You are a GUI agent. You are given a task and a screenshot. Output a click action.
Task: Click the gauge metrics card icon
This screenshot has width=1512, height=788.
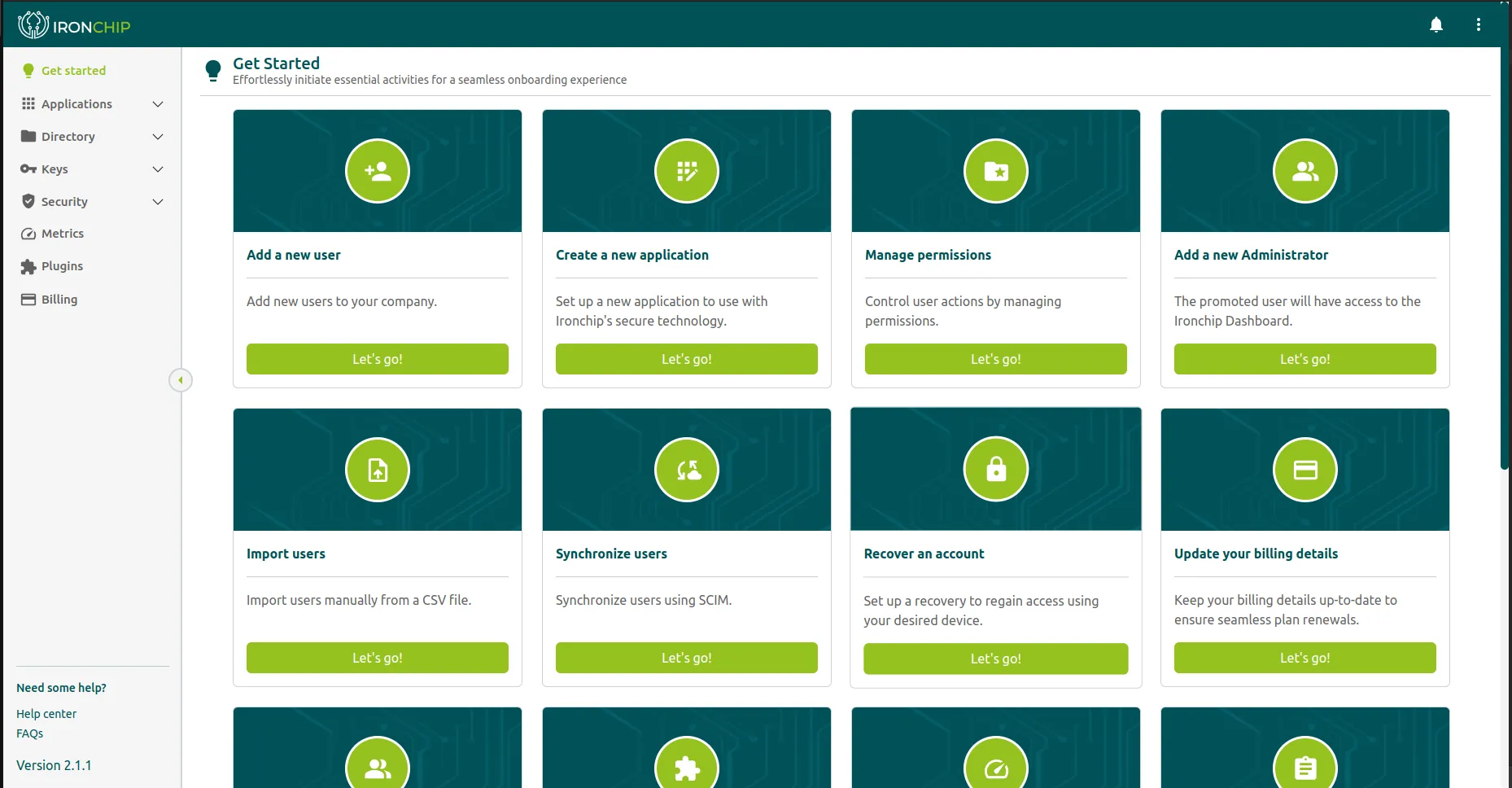(996, 763)
